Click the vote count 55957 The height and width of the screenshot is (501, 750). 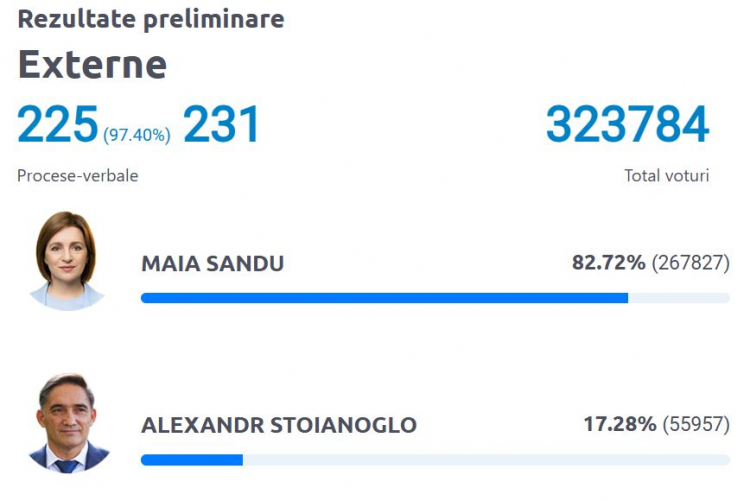[x=696, y=424]
